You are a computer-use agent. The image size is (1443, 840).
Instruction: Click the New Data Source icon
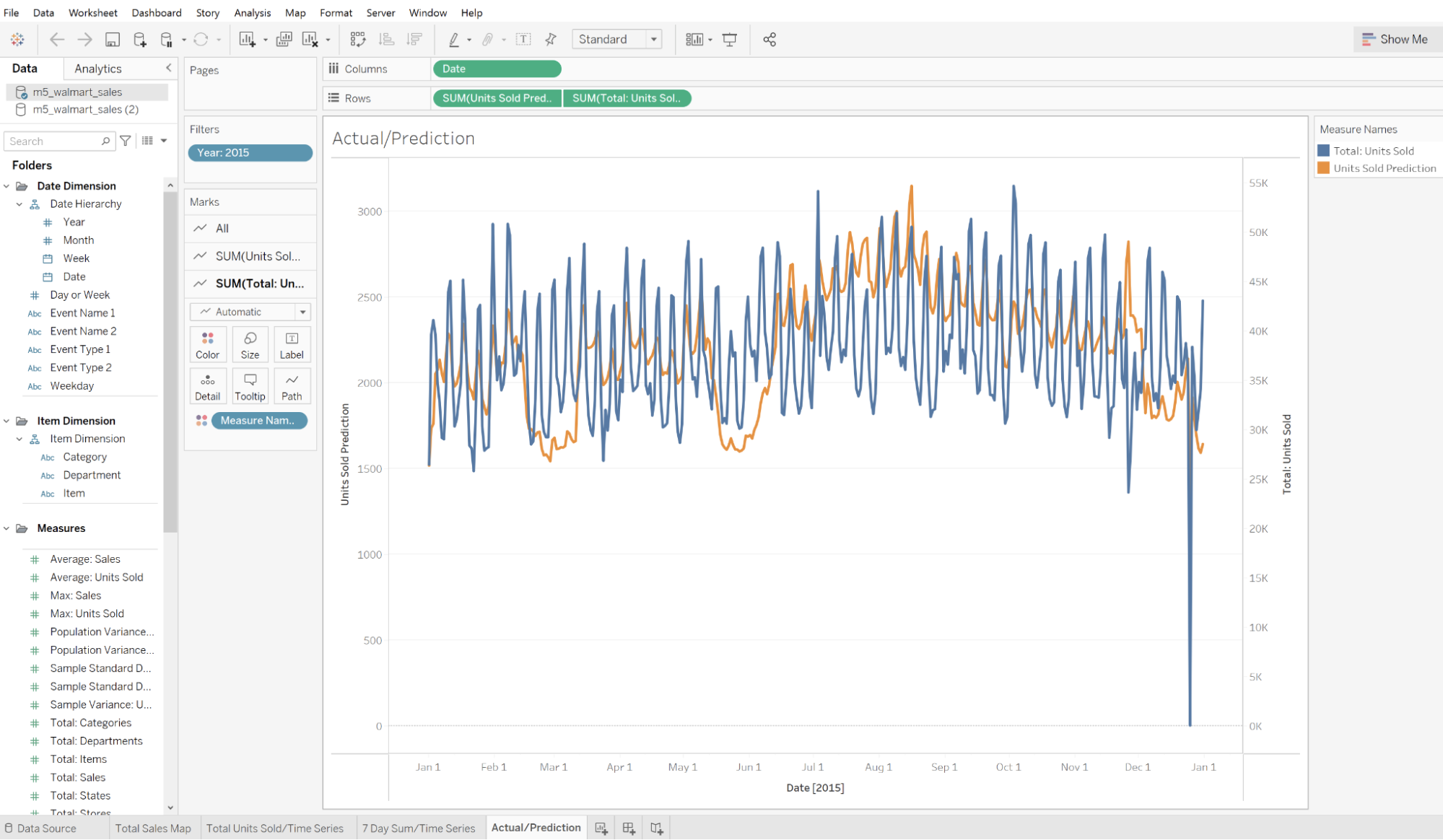(x=140, y=40)
